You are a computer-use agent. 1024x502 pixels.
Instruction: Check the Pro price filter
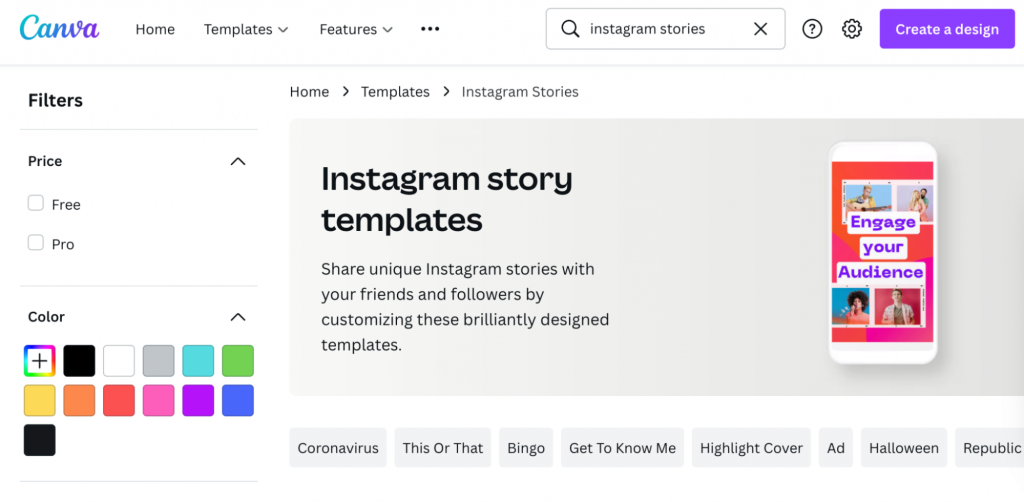click(x=35, y=243)
